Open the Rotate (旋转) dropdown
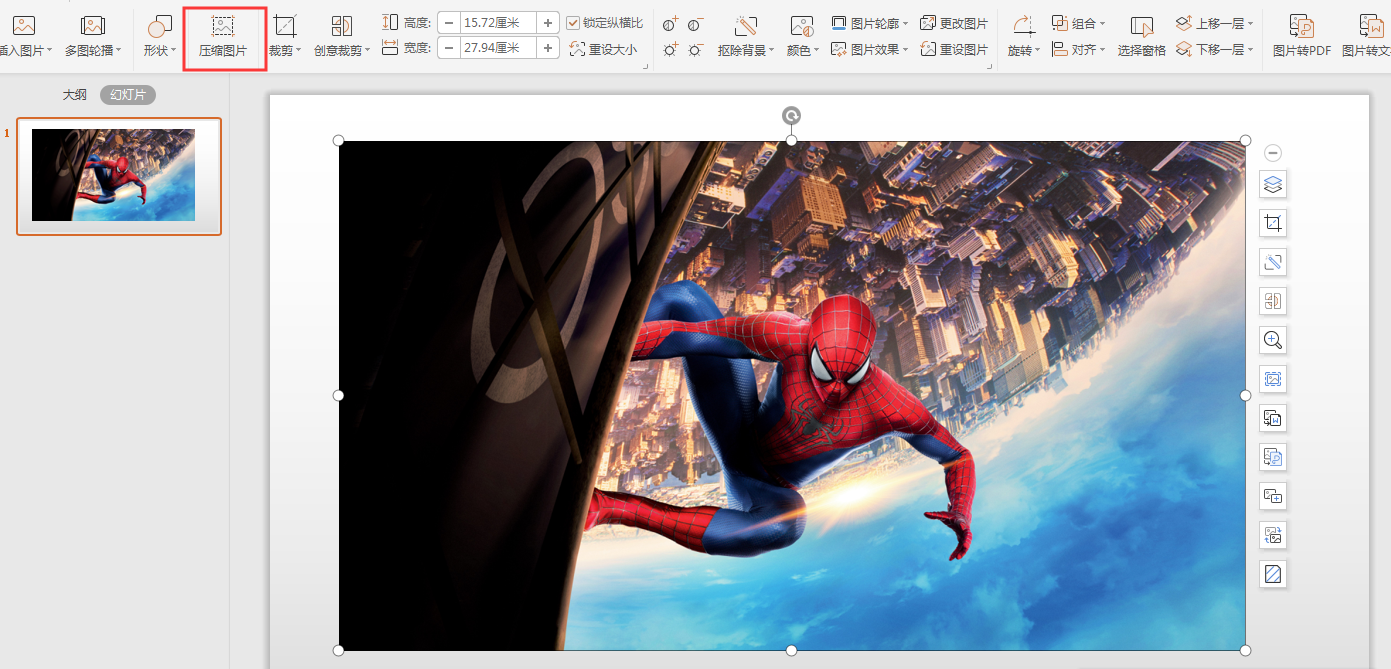This screenshot has width=1391, height=669. coord(1024,36)
